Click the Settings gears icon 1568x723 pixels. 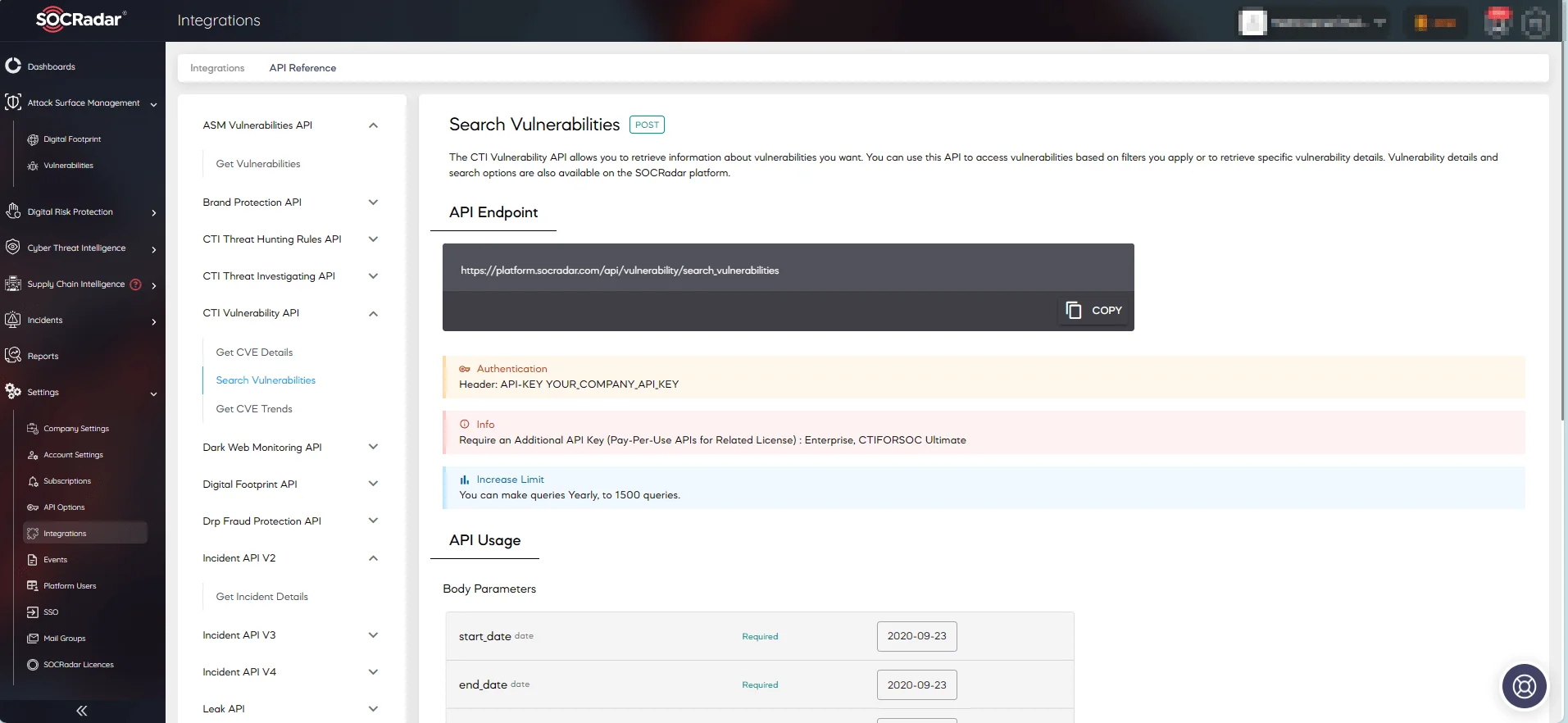click(x=13, y=391)
